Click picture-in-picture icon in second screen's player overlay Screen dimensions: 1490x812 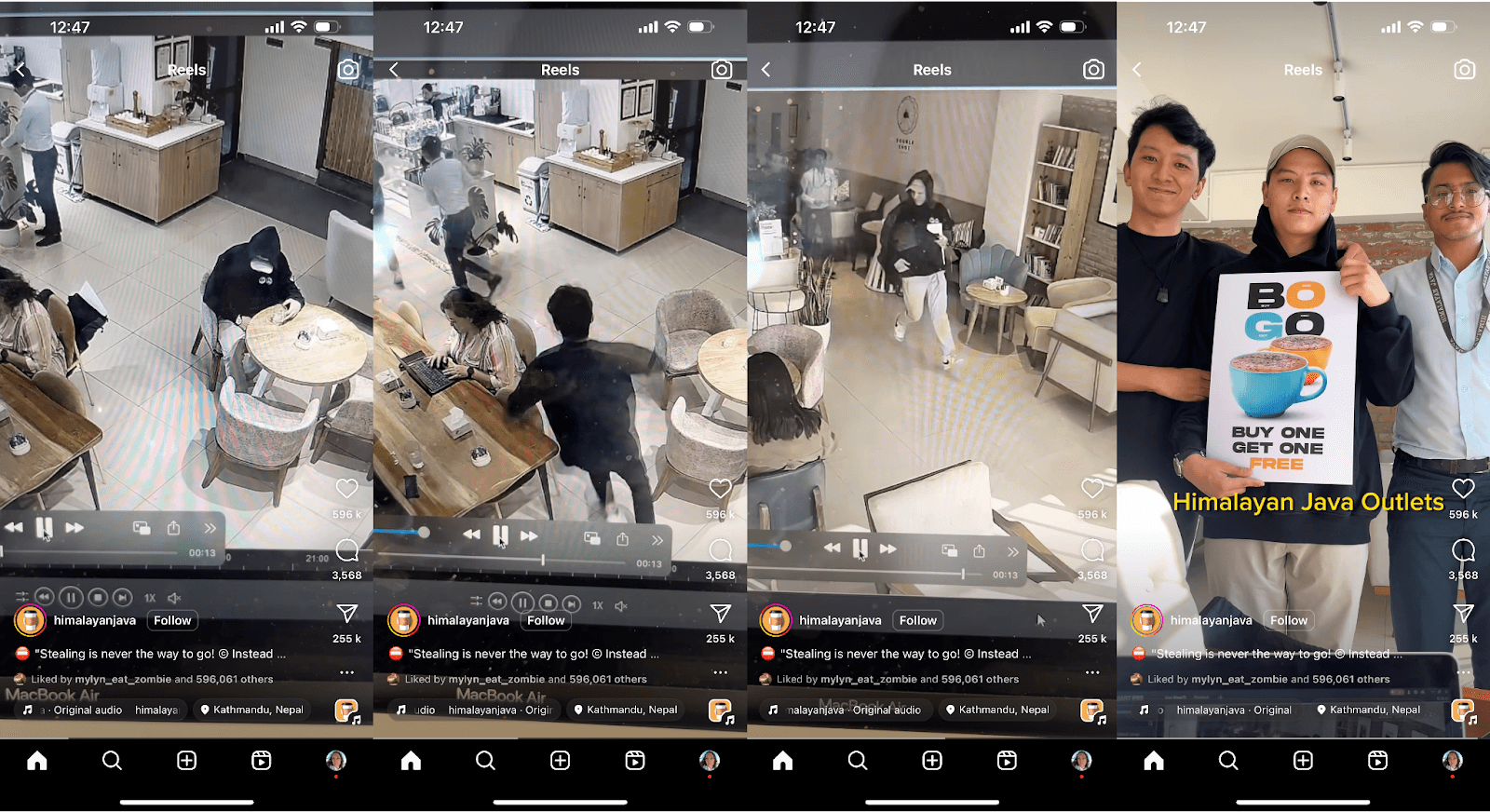591,538
